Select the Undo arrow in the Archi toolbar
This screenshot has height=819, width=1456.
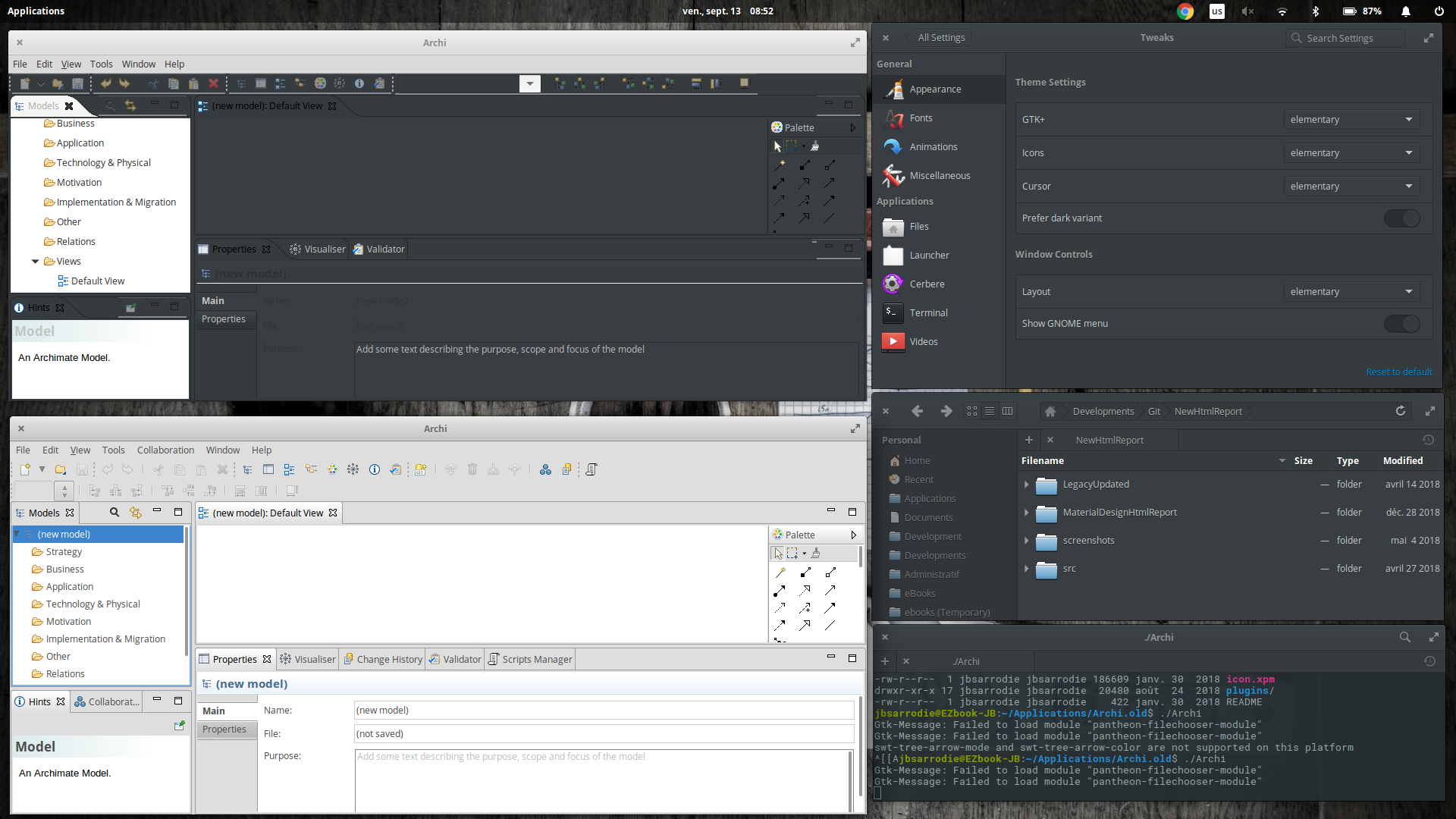(x=107, y=83)
